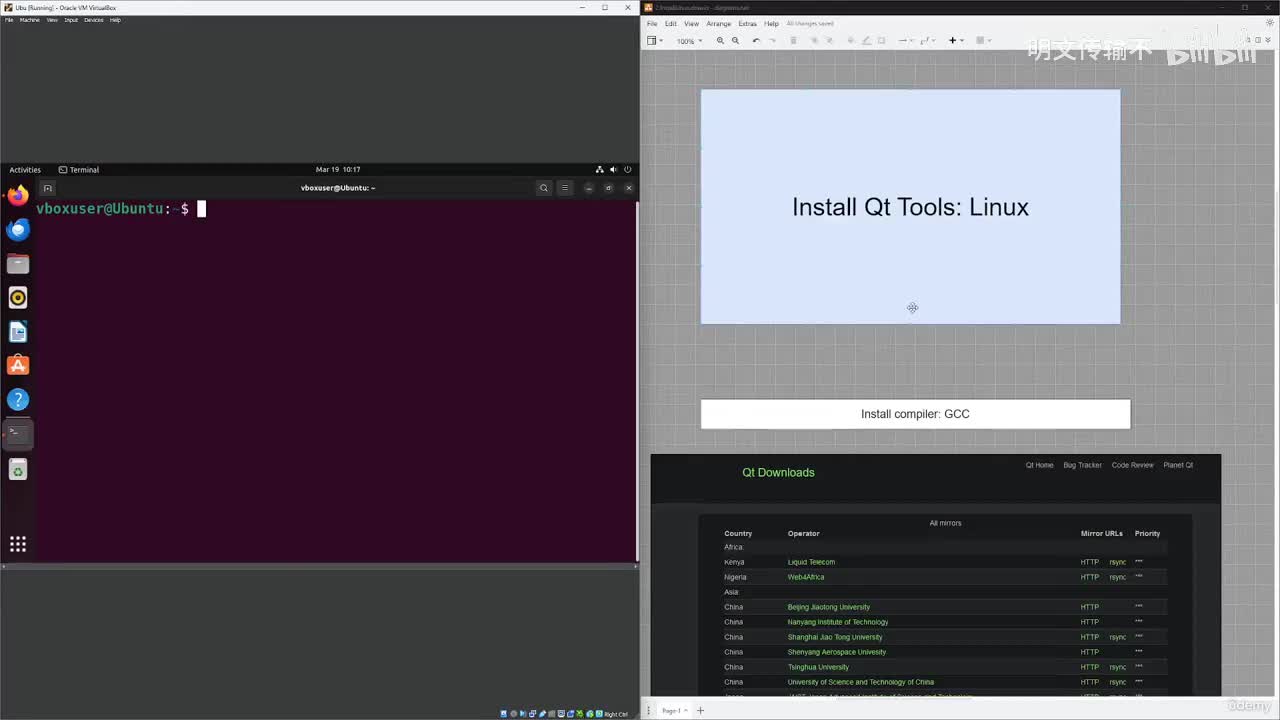
Task: Click the Web4Africa operator link
Action: coord(806,577)
